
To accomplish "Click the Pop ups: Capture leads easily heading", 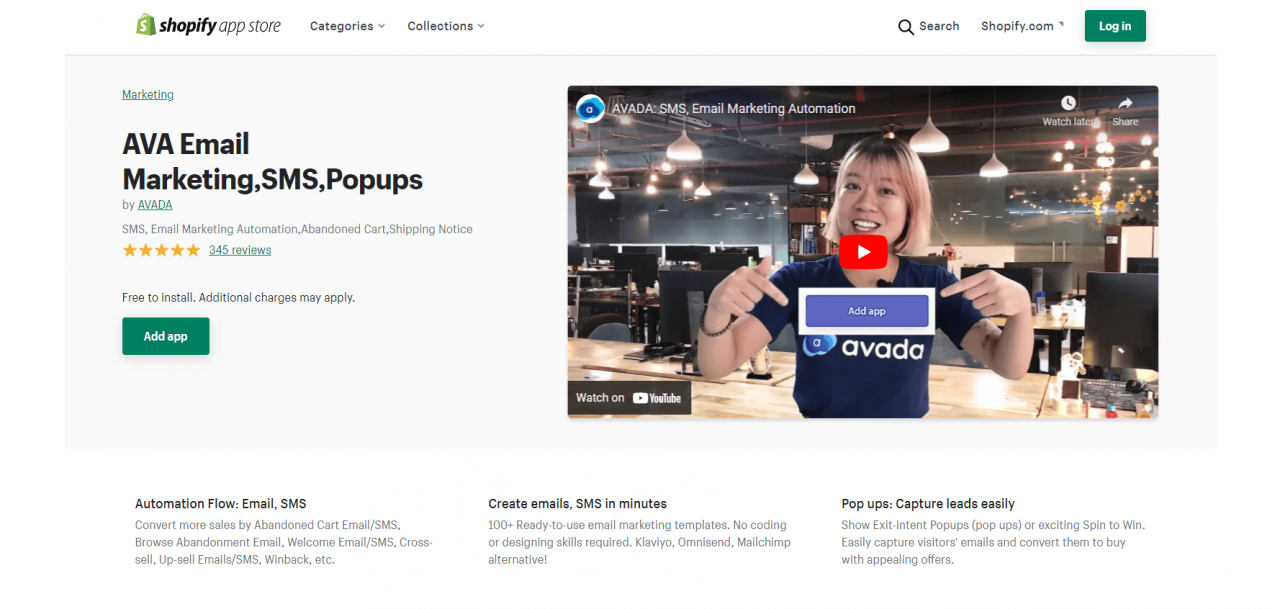I will coord(928,504).
